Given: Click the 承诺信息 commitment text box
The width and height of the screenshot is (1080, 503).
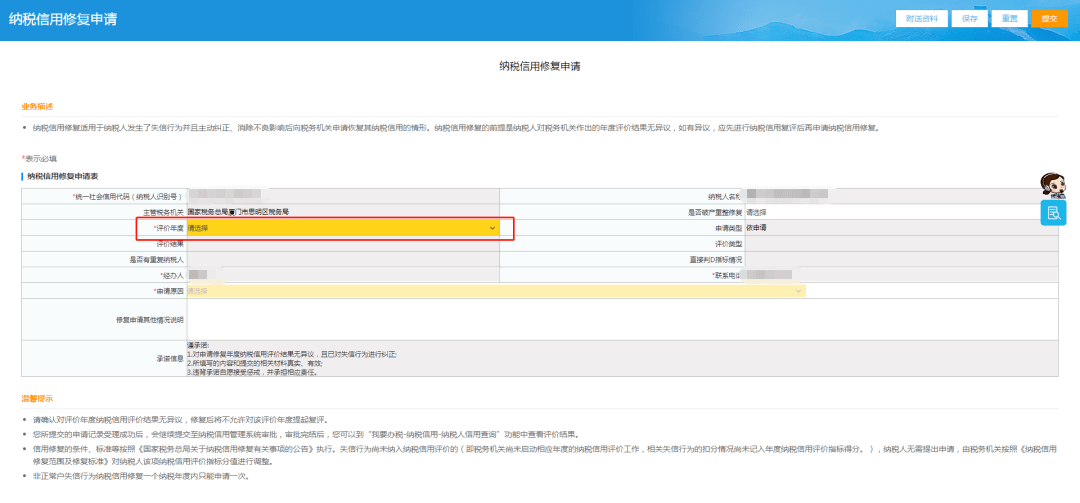Looking at the screenshot, I should click(x=630, y=358).
